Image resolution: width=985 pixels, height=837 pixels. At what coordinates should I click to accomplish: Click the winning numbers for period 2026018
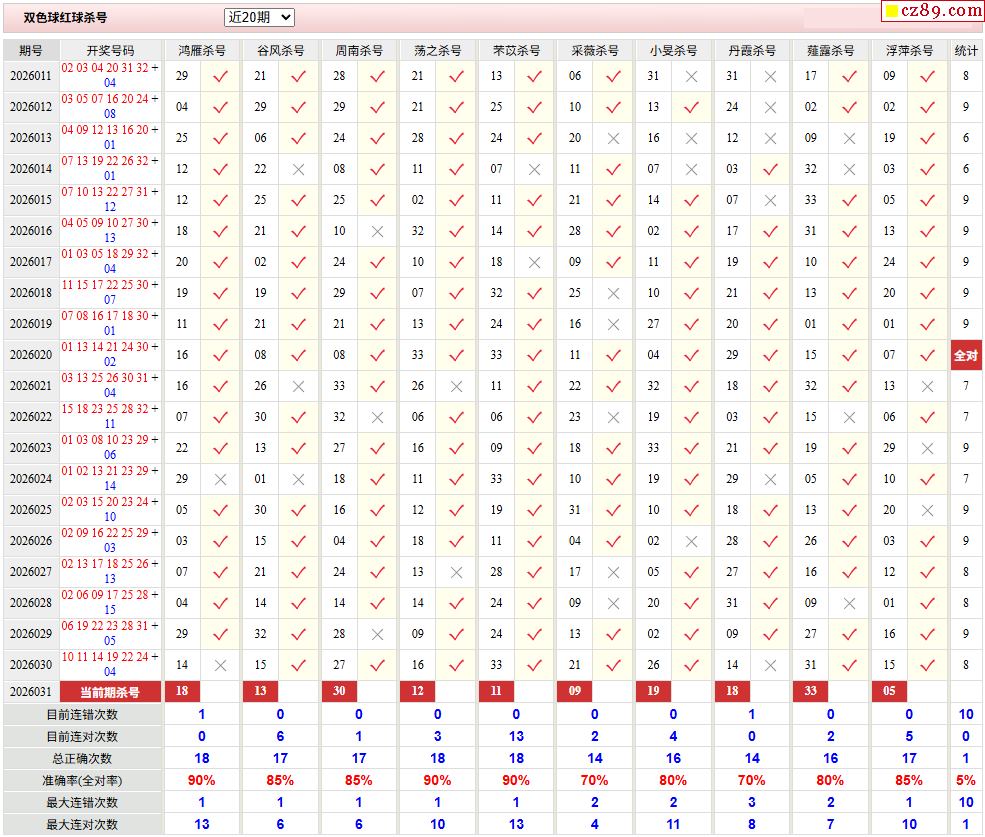point(110,293)
